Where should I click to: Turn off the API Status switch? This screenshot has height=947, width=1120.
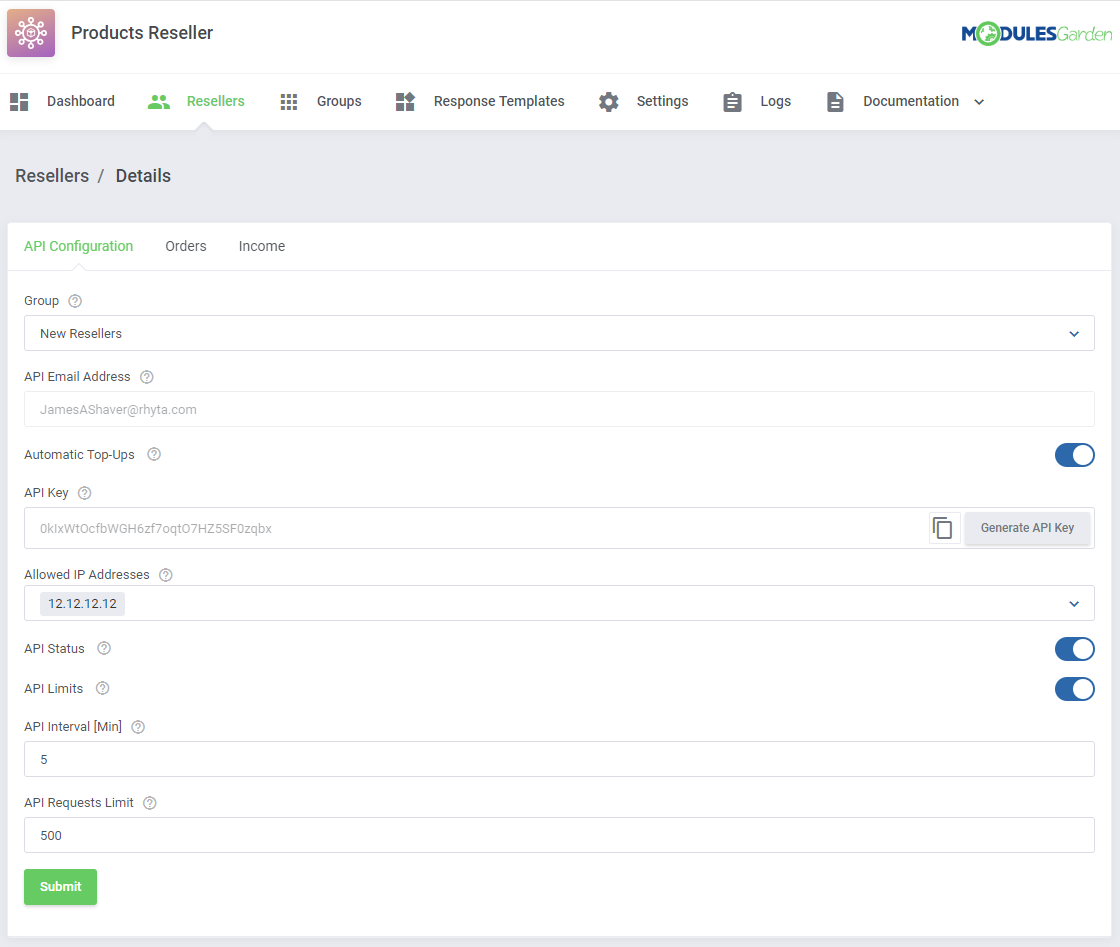tap(1074, 649)
